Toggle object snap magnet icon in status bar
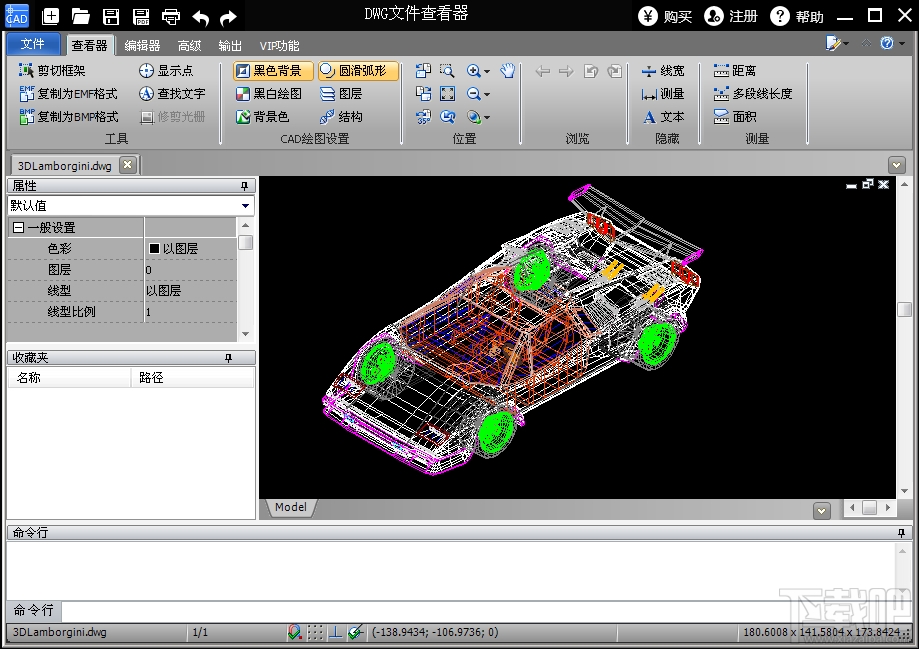Screen dimensions: 919x649 (x=295, y=632)
